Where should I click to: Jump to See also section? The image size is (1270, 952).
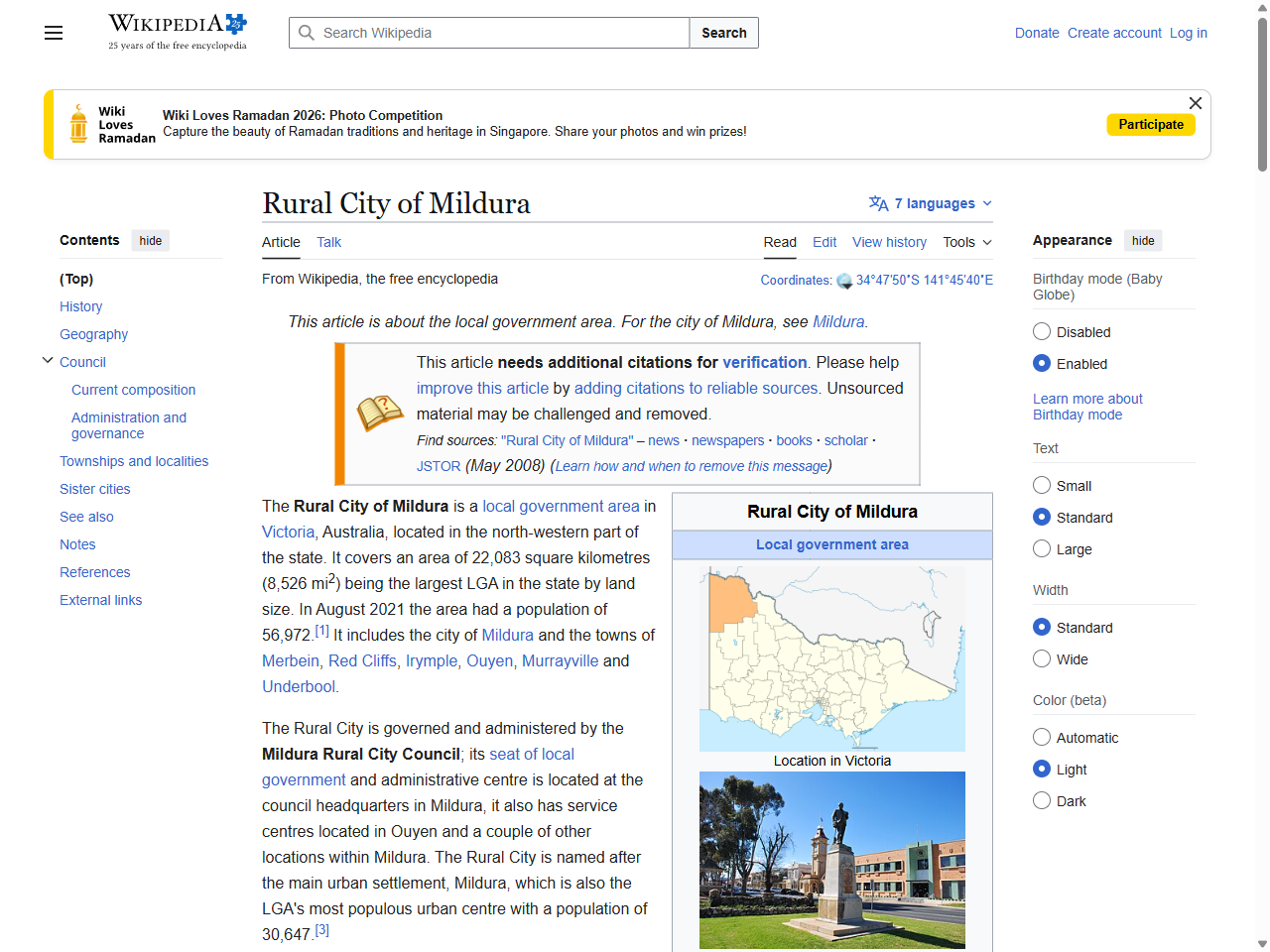point(86,517)
